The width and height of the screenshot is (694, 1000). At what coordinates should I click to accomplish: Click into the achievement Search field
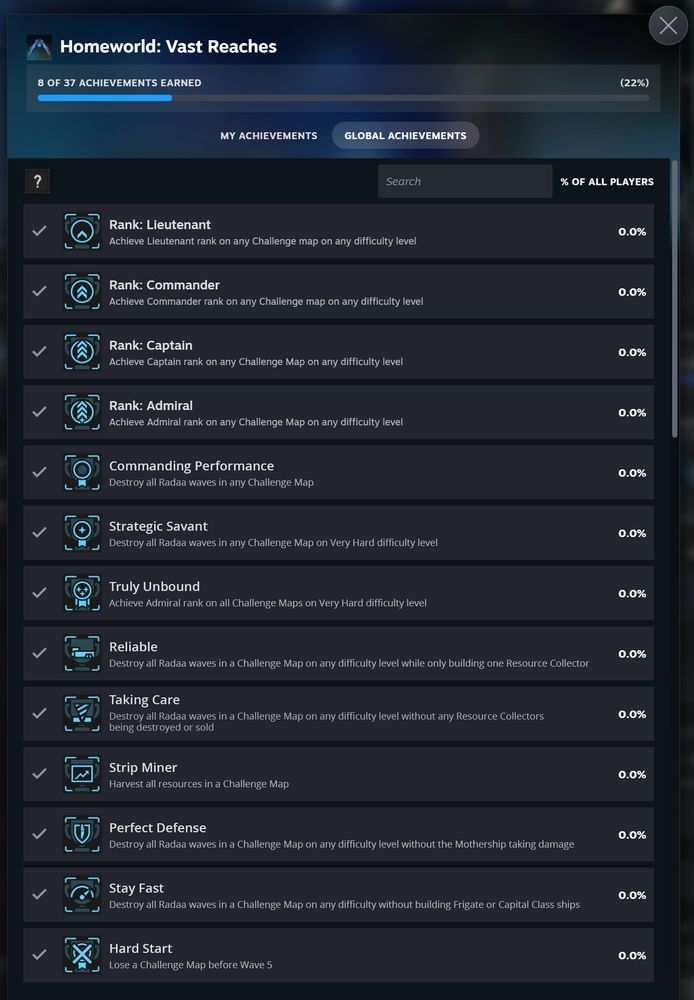(464, 181)
